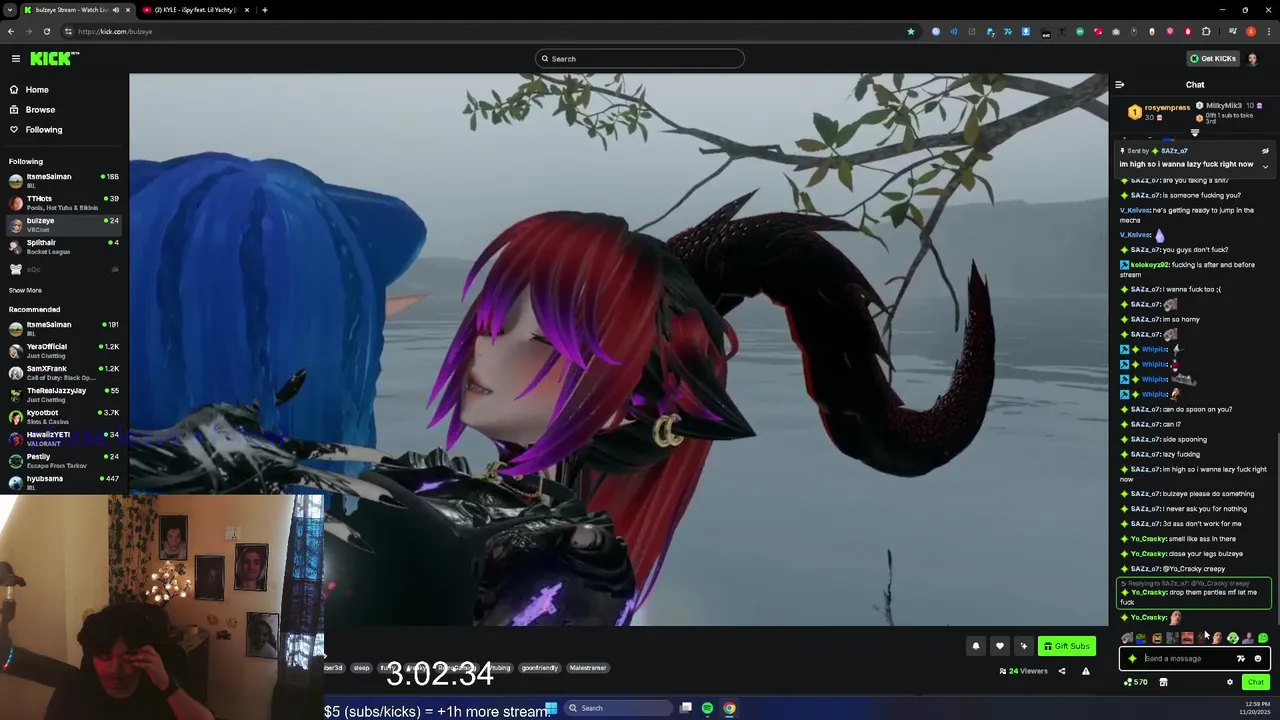Screen dimensions: 1280x720
Task: Go to Home in sidebar
Action: click(x=37, y=90)
